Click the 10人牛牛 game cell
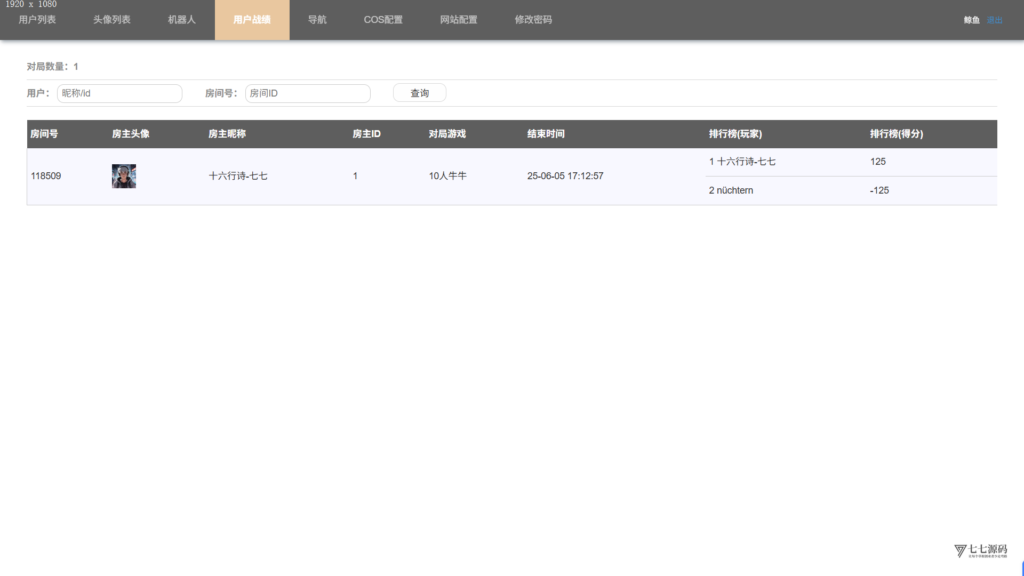This screenshot has height=576, width=1024. click(447, 176)
